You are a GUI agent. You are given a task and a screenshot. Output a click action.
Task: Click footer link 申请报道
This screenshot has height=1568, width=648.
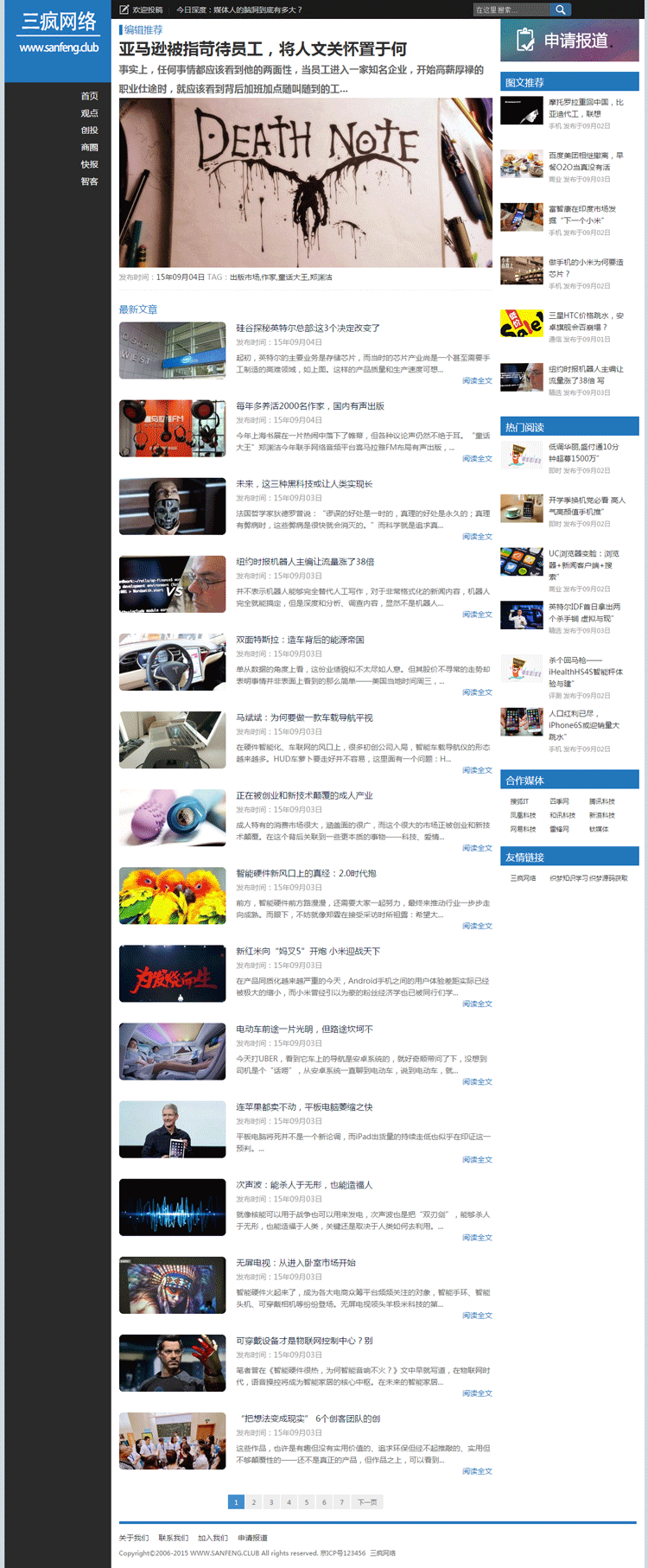point(252,1538)
